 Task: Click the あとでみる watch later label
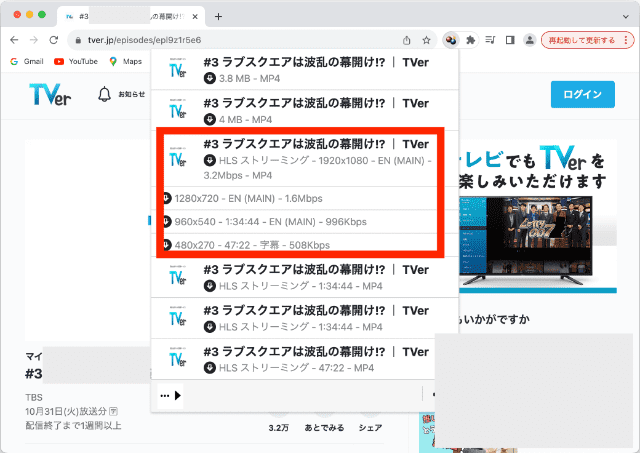pos(324,428)
